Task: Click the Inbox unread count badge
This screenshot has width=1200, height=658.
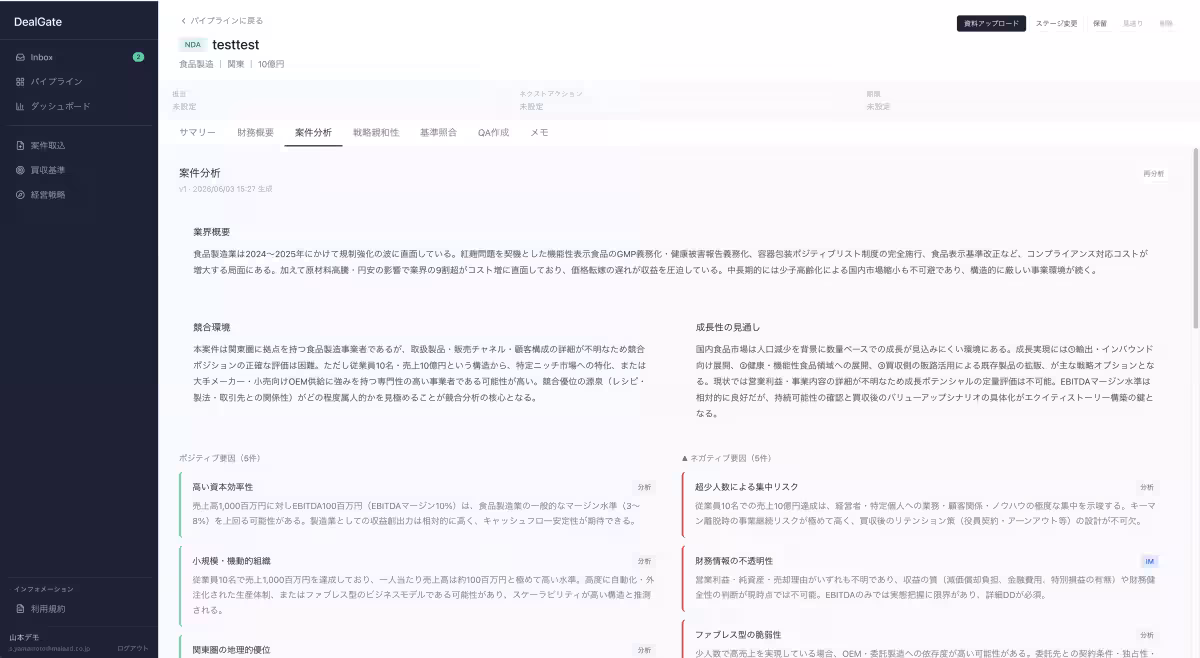Action: tap(138, 57)
